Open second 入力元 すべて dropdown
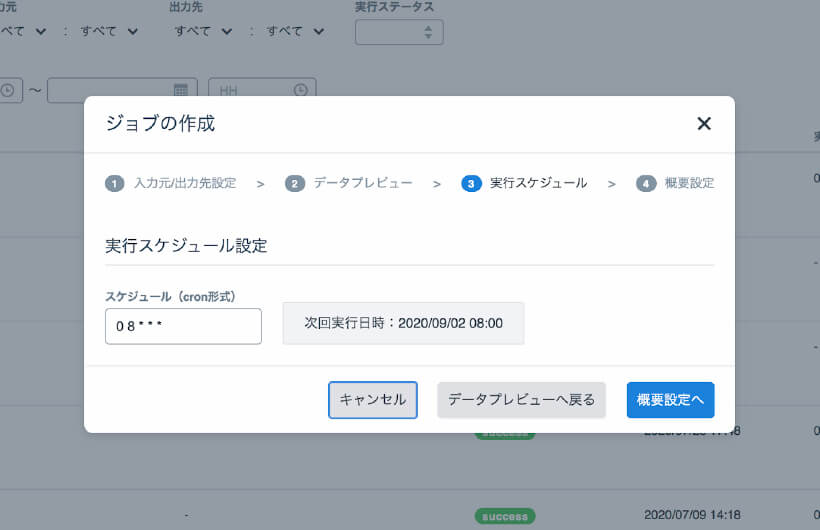 tap(109, 31)
